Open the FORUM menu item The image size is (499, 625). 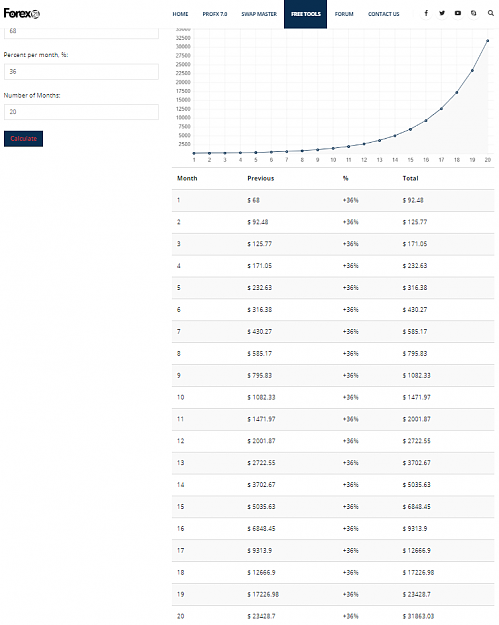(344, 14)
